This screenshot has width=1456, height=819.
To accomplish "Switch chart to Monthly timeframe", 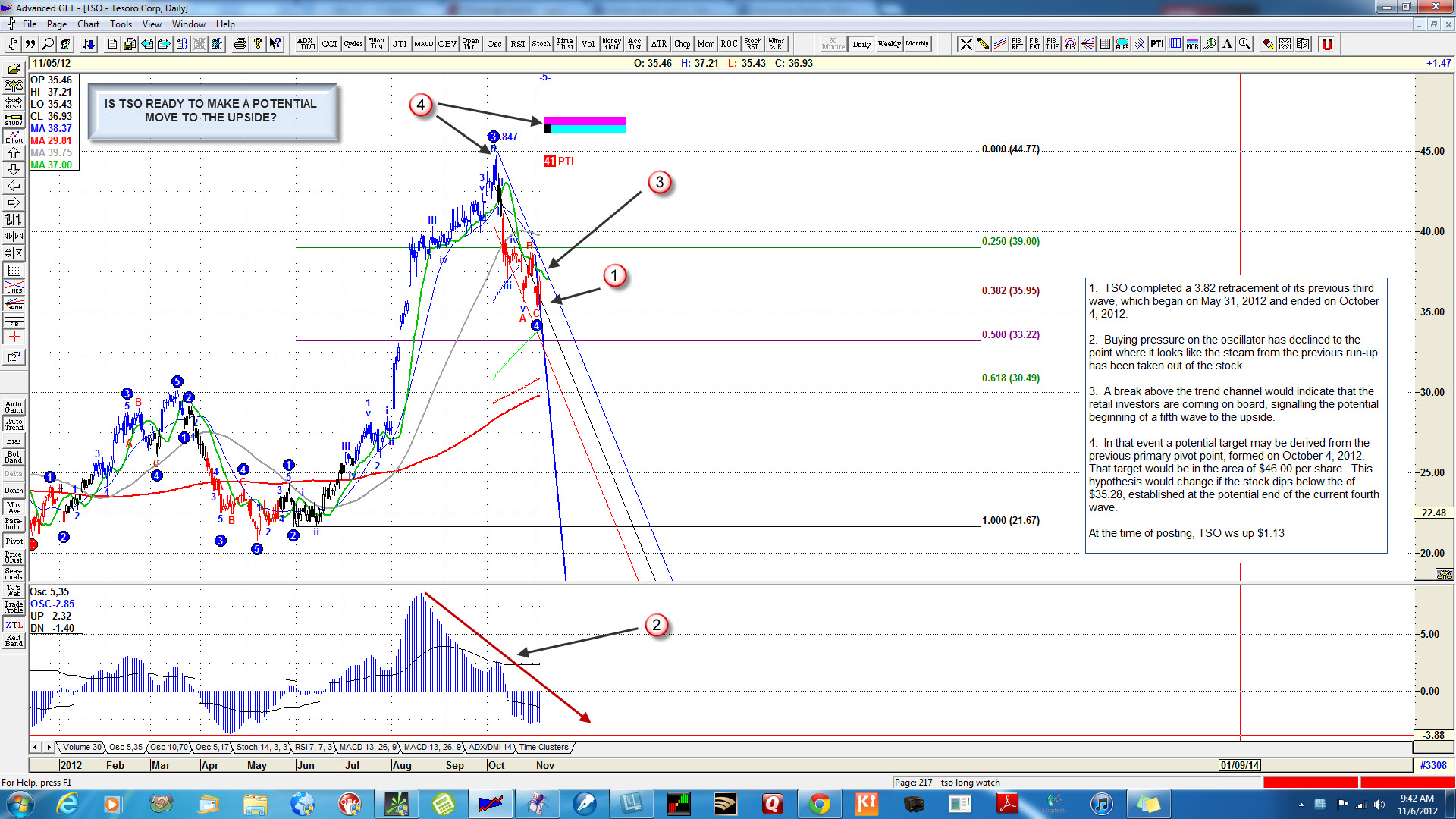I will 917,44.
